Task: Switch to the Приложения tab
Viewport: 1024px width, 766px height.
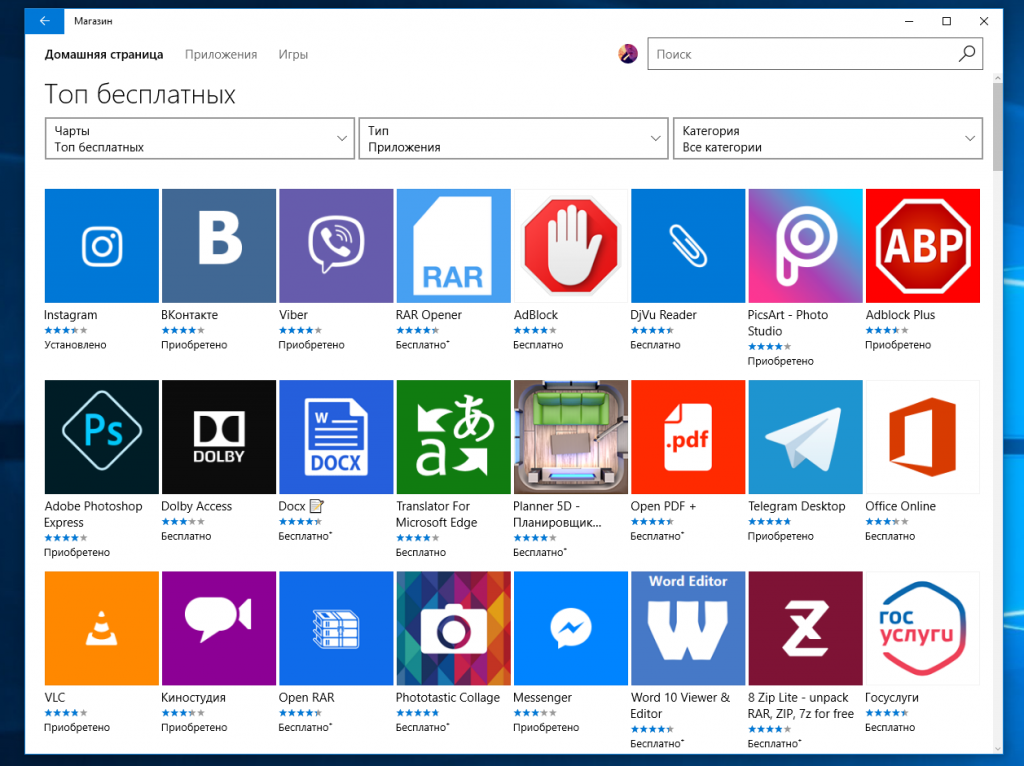Action: [x=221, y=54]
